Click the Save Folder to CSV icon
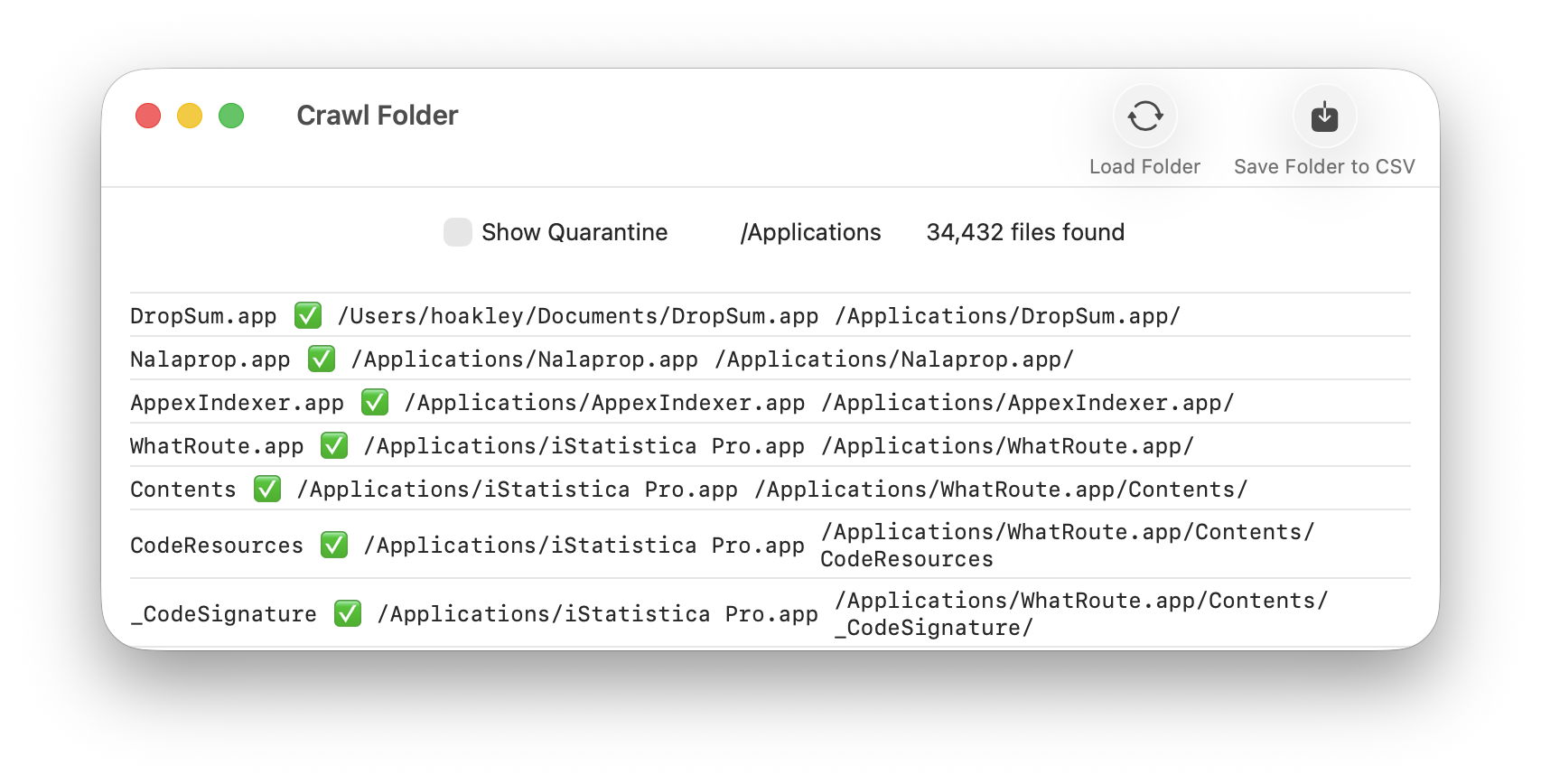Screen dimensions: 1541x784 coord(1323,117)
